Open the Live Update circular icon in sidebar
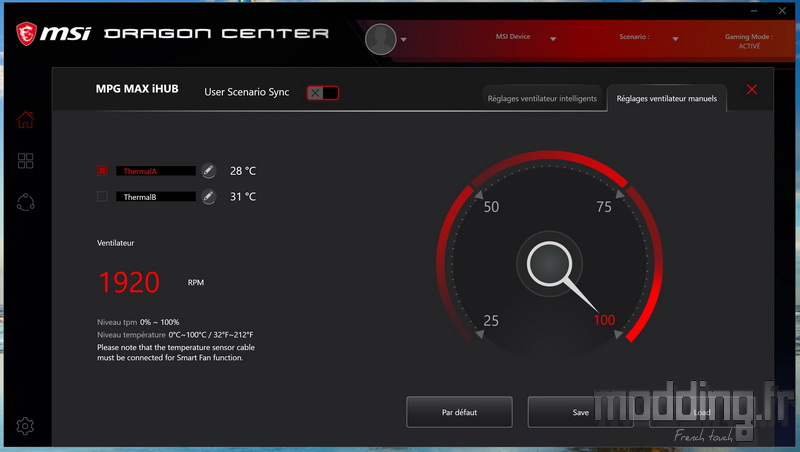The image size is (800, 452). tap(26, 202)
